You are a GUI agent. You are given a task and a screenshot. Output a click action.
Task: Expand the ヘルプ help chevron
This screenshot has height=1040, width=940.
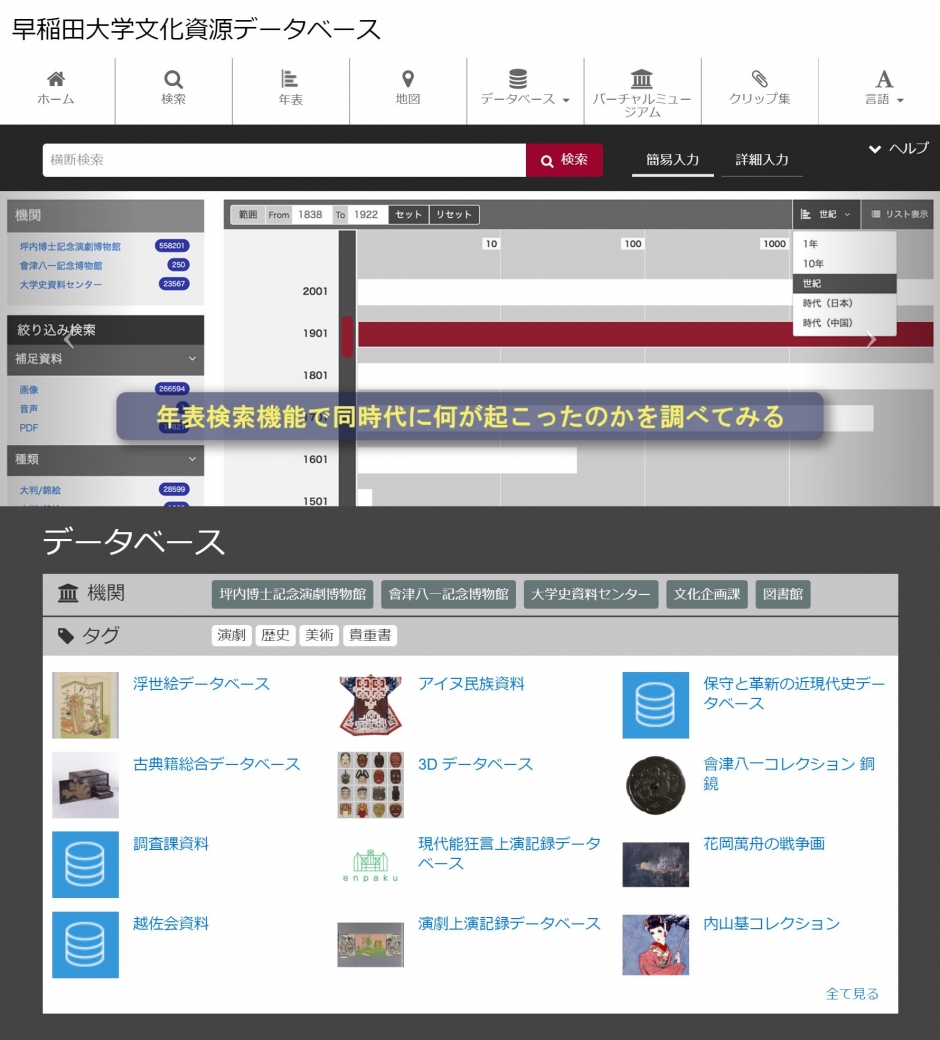875,149
